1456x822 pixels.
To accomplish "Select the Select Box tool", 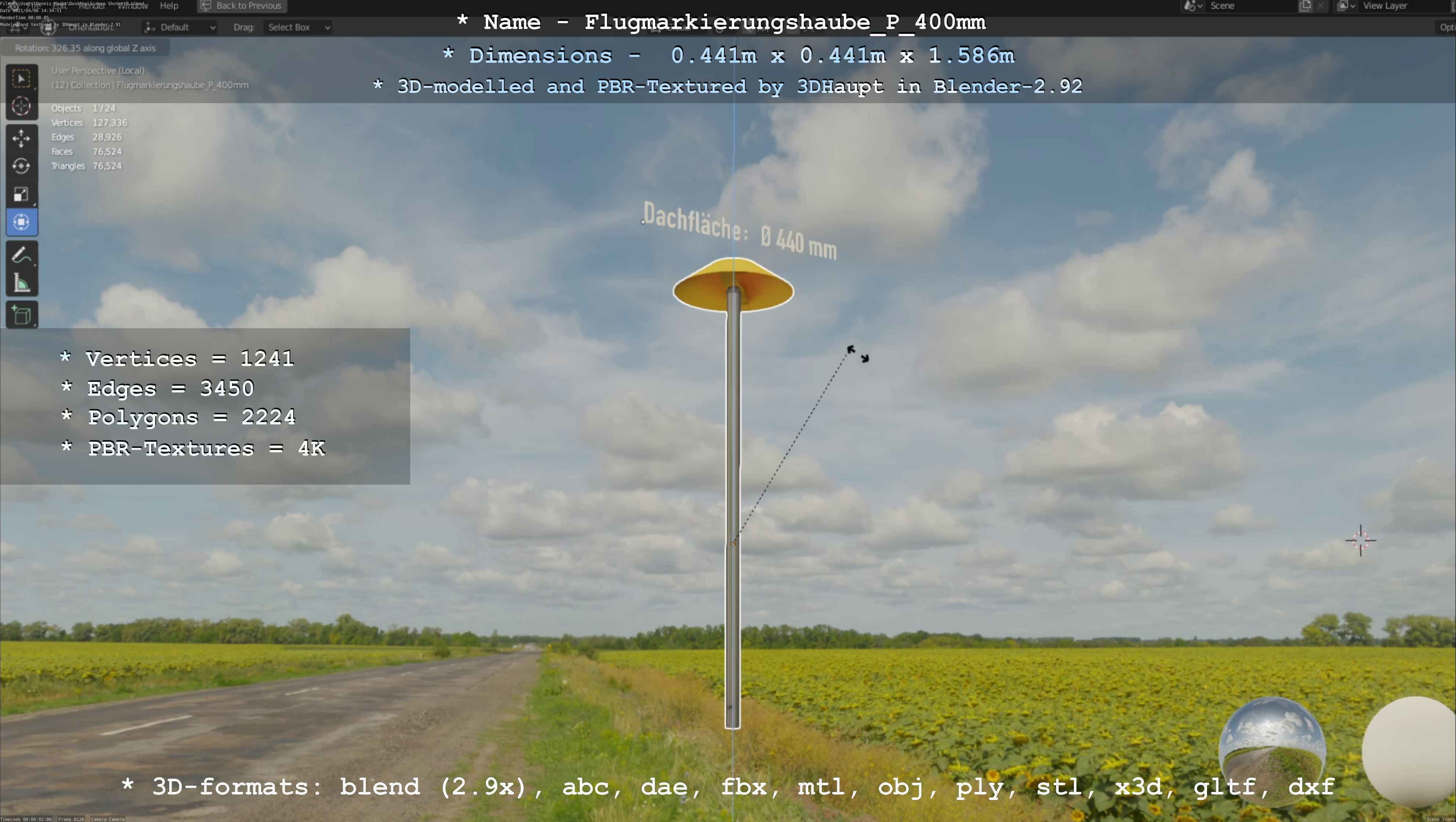I will coord(21,79).
